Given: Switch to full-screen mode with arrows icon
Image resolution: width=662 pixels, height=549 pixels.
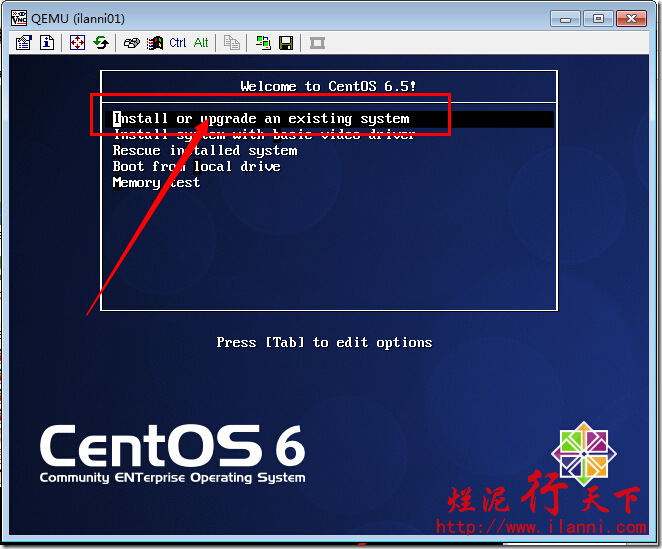Looking at the screenshot, I should (x=77, y=43).
